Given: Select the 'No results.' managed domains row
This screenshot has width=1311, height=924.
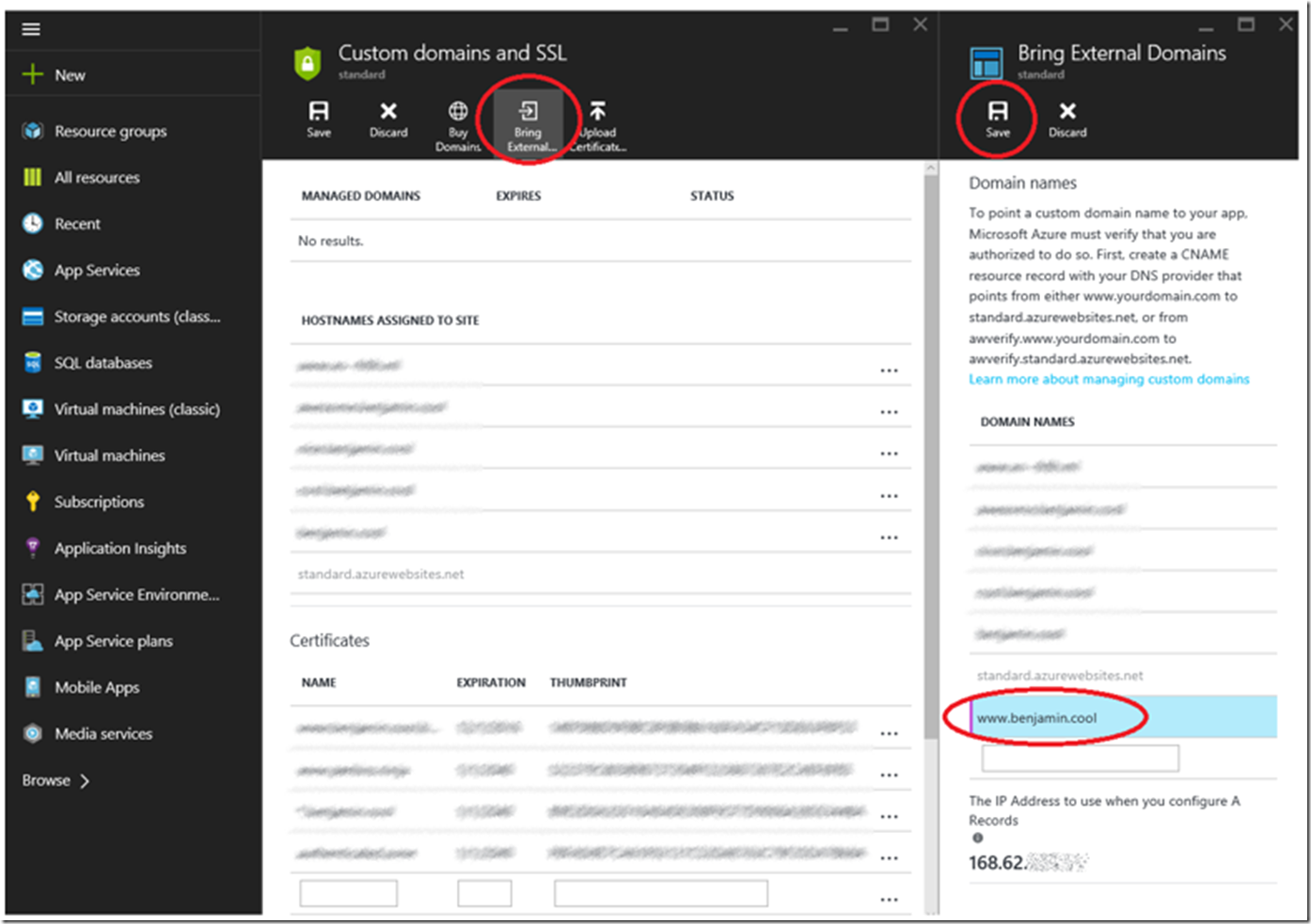Looking at the screenshot, I should pyautogui.click(x=600, y=241).
